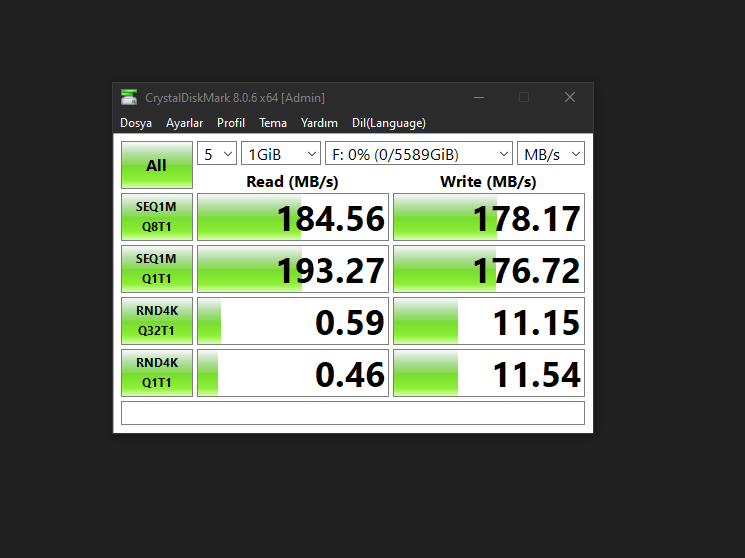Click the RND4K Q1T1 read result 0.46

point(293,373)
